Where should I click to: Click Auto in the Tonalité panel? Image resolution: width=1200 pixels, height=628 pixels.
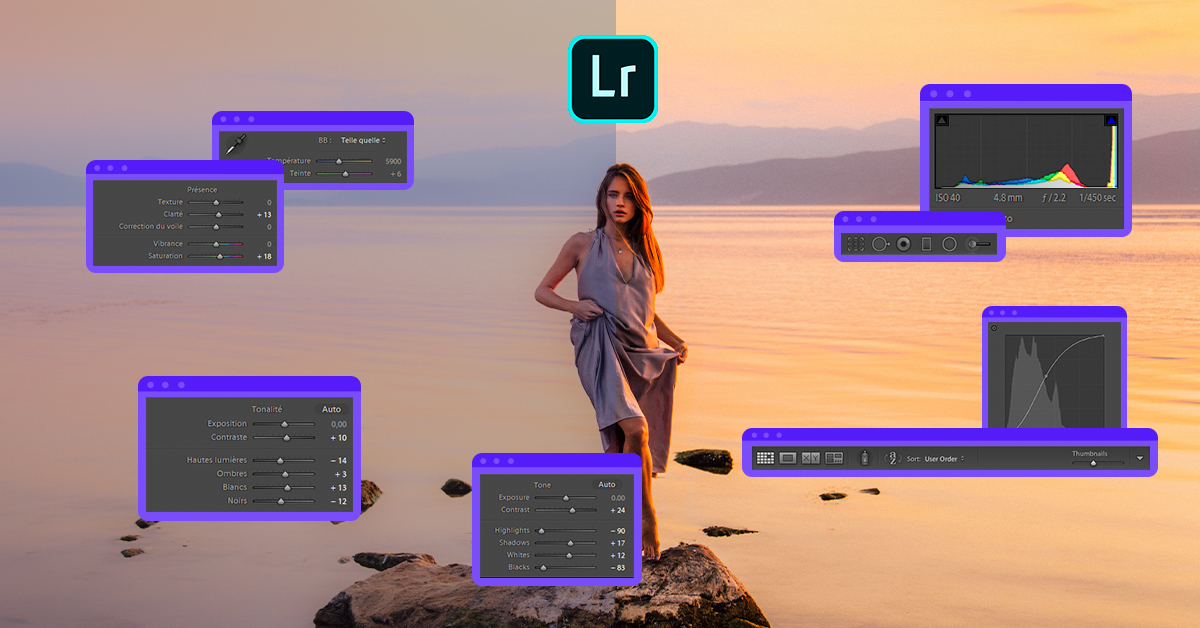pyautogui.click(x=332, y=409)
